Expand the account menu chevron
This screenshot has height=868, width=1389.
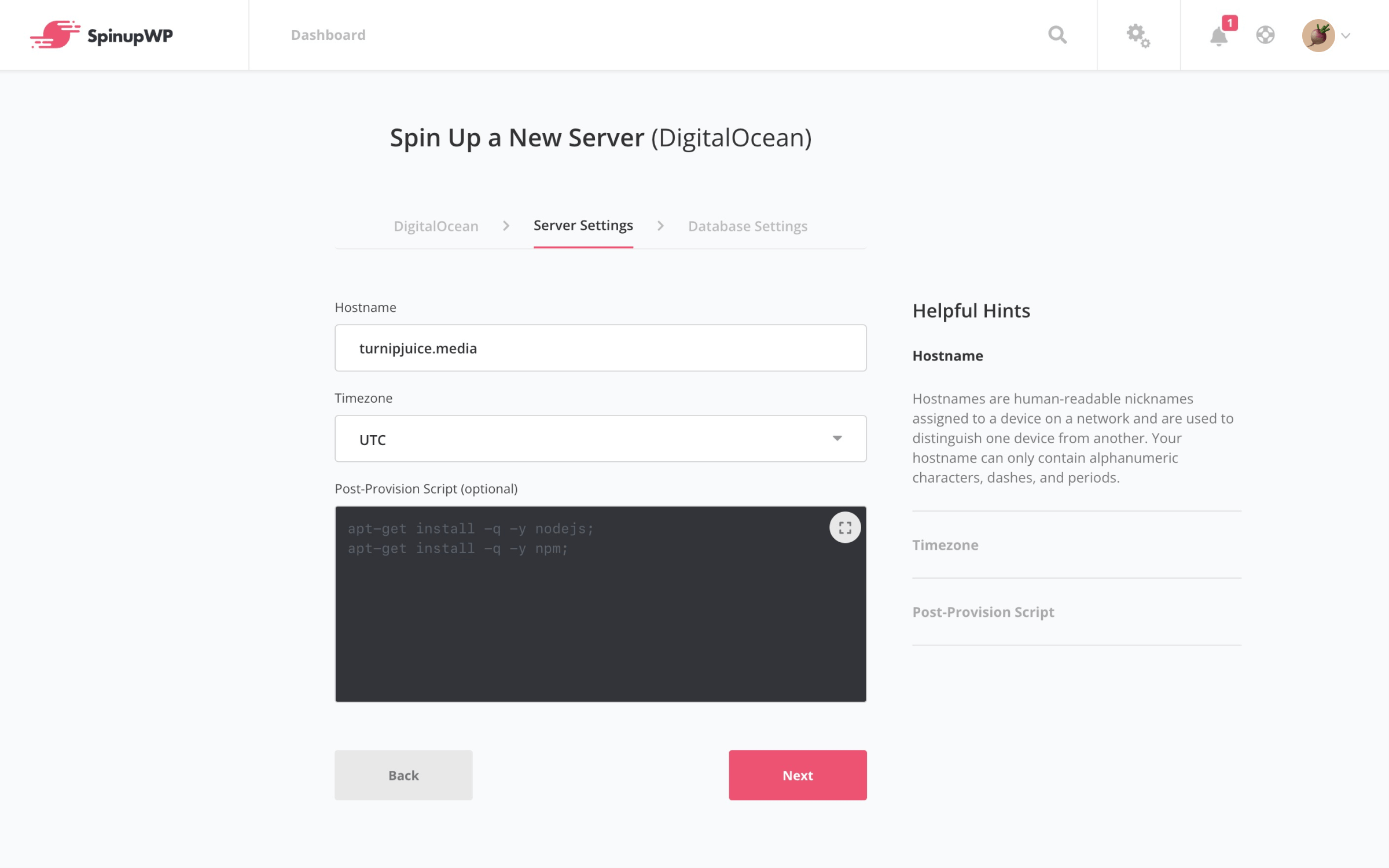[1346, 36]
